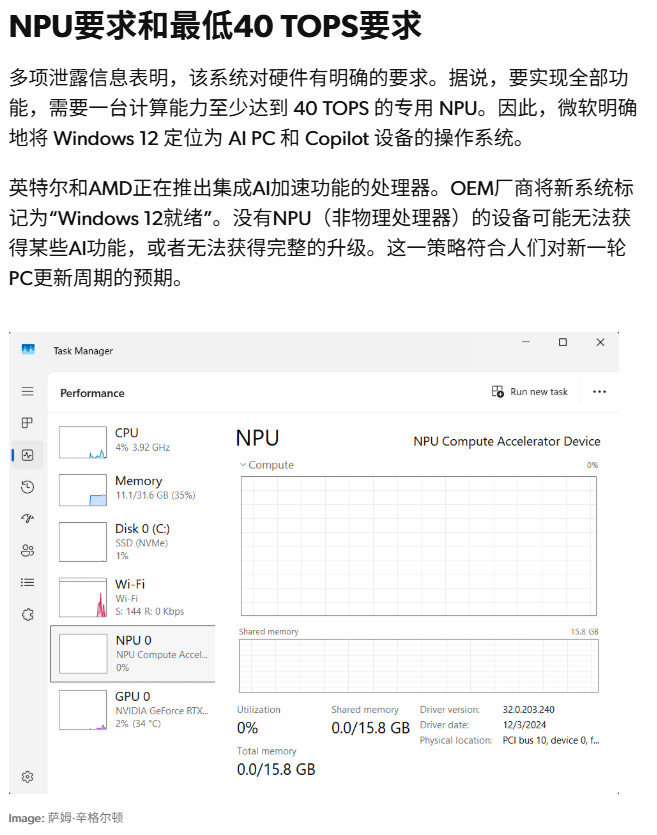Click the CPU usage graph thumbnail
The height and width of the screenshot is (835, 657).
point(83,442)
